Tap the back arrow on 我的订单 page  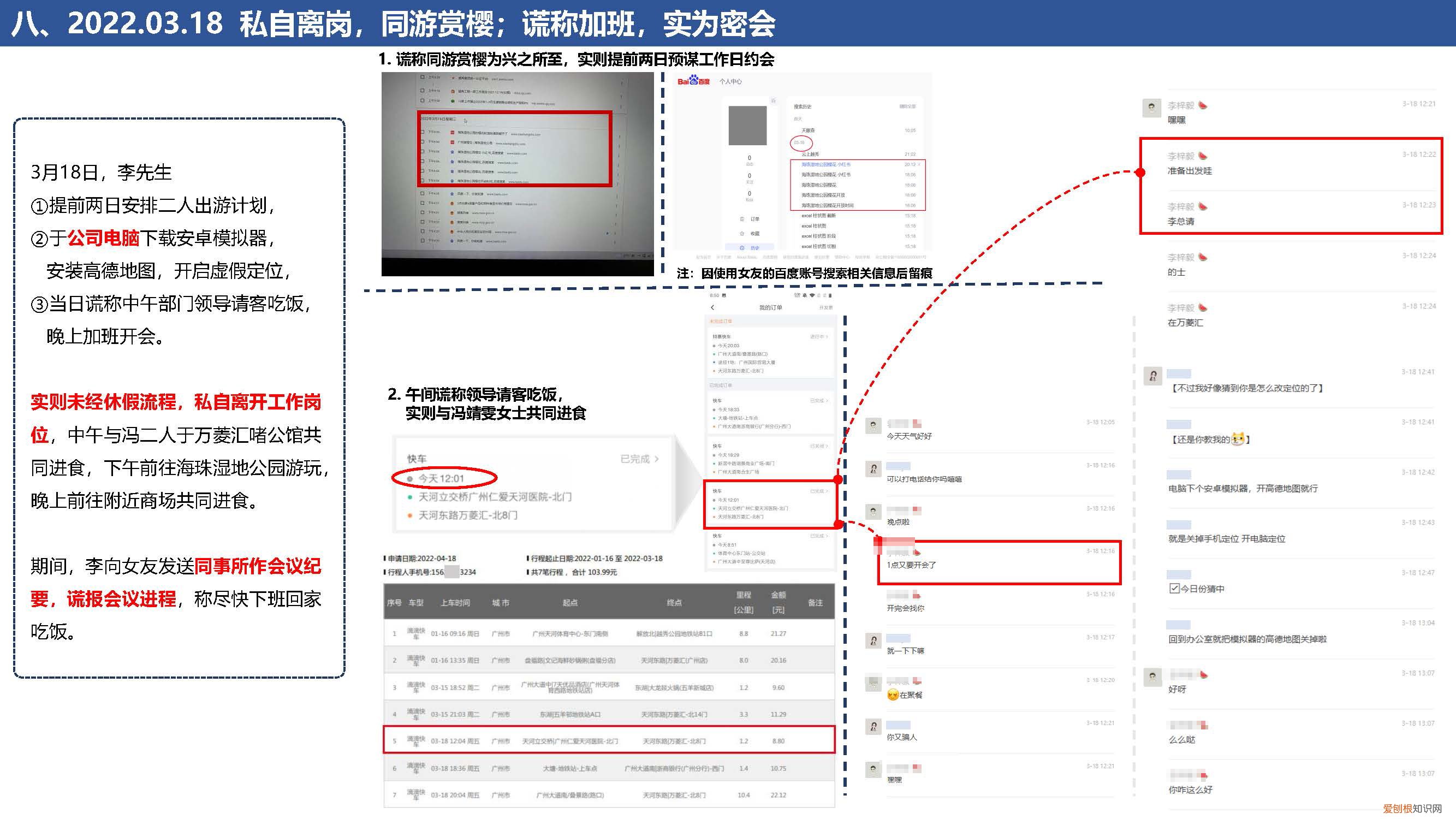713,308
